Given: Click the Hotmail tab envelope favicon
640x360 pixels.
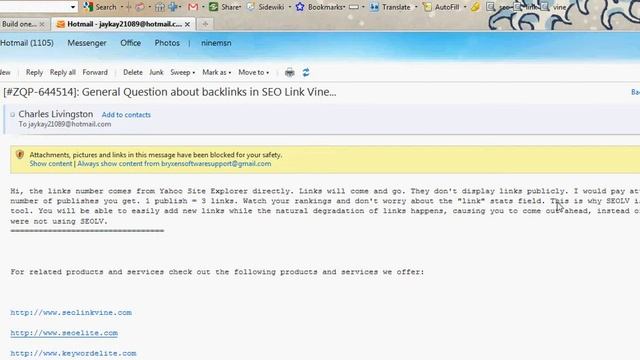Looking at the screenshot, I should click(61, 24).
